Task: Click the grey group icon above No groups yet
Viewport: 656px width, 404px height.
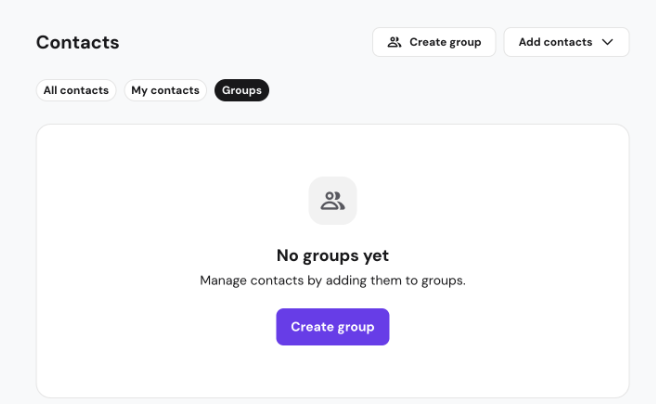Action: pos(332,200)
